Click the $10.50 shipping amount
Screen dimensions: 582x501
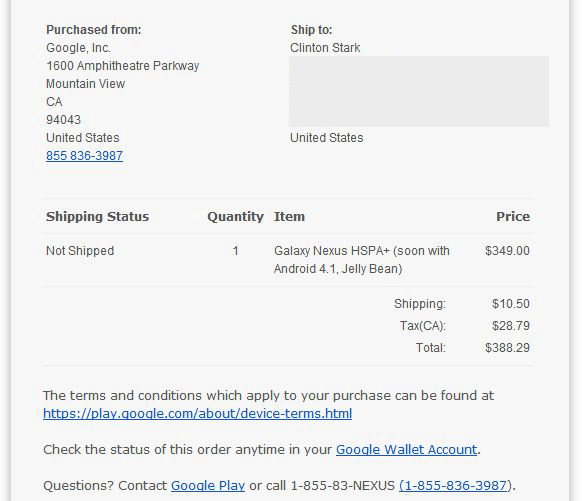[x=511, y=304]
